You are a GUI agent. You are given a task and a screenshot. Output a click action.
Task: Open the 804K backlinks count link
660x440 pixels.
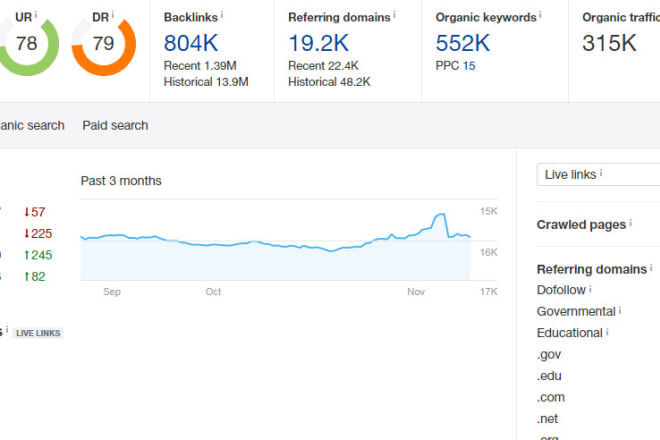[191, 43]
